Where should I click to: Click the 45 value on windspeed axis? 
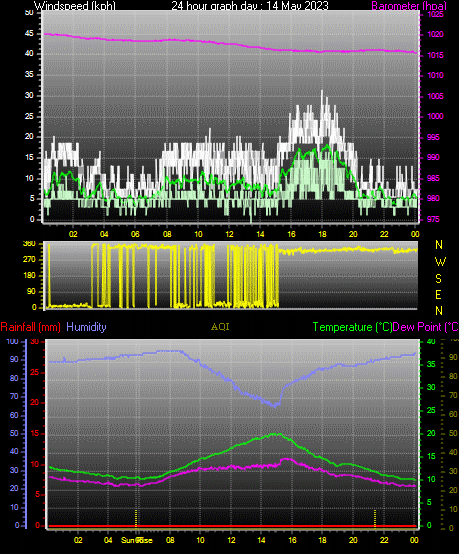click(x=29, y=34)
